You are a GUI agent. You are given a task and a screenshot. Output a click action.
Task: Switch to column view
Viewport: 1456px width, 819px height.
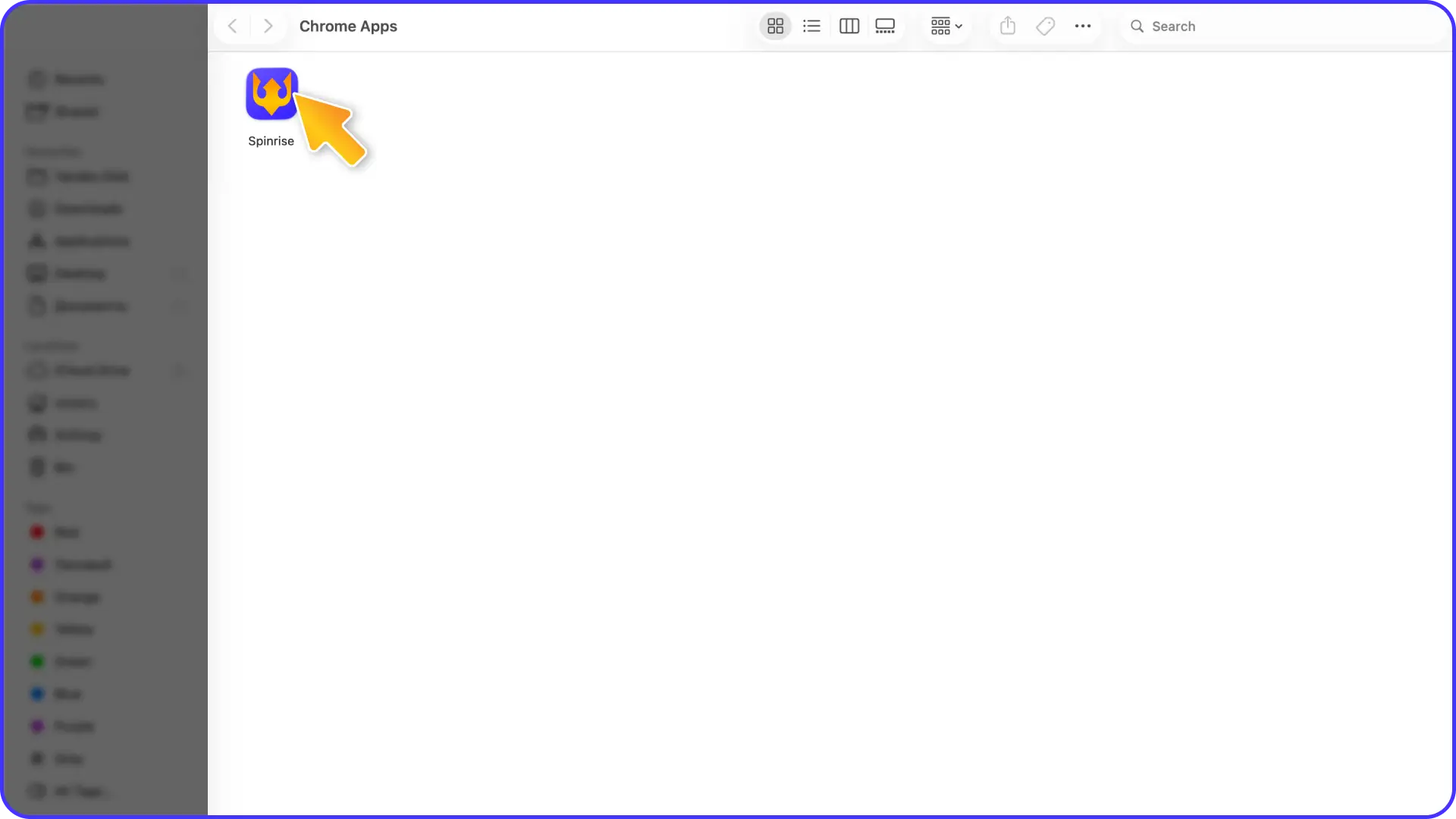(849, 27)
